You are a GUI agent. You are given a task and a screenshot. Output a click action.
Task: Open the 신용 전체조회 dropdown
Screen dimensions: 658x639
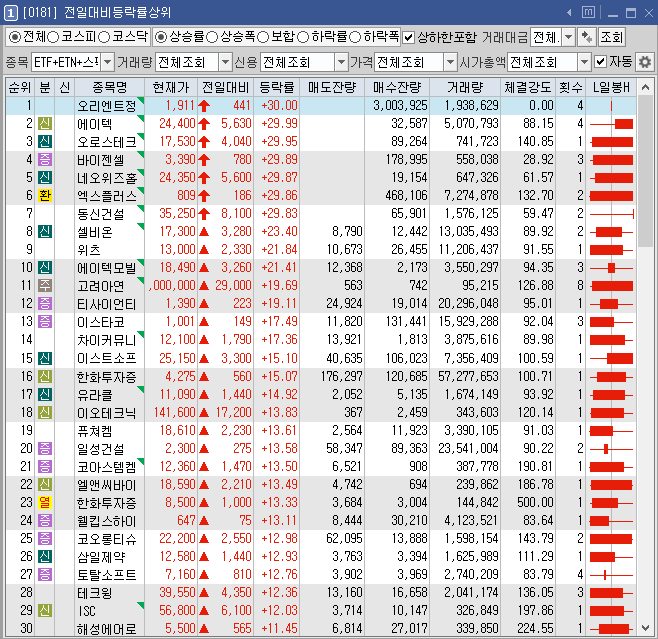341,62
